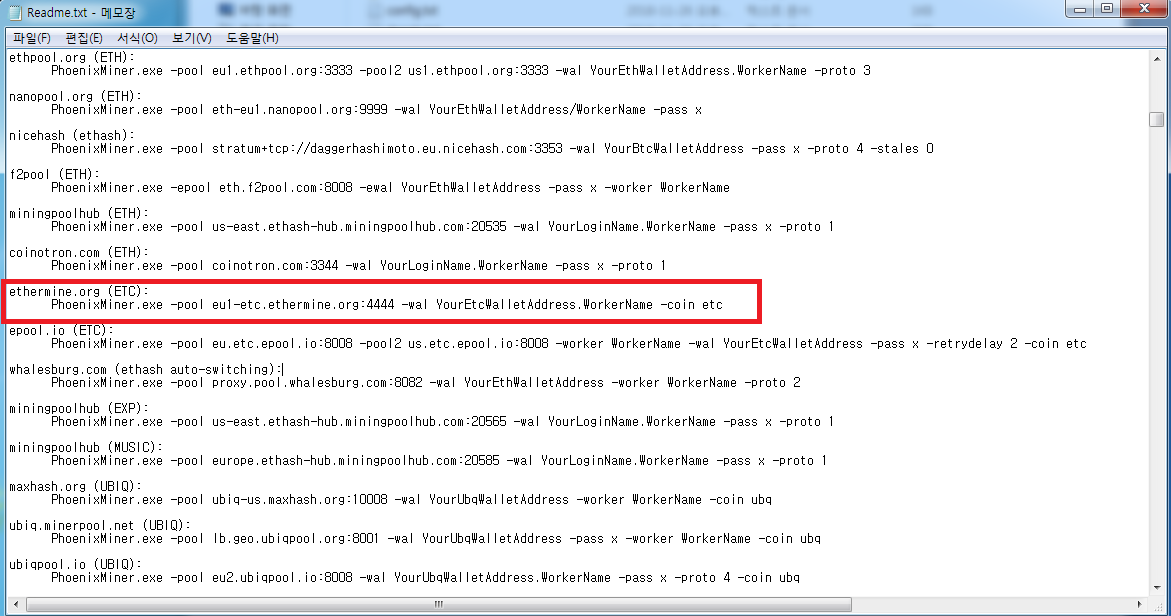Click the horizontal scrollbar thumb
The image size is (1171, 616).
pos(438,604)
